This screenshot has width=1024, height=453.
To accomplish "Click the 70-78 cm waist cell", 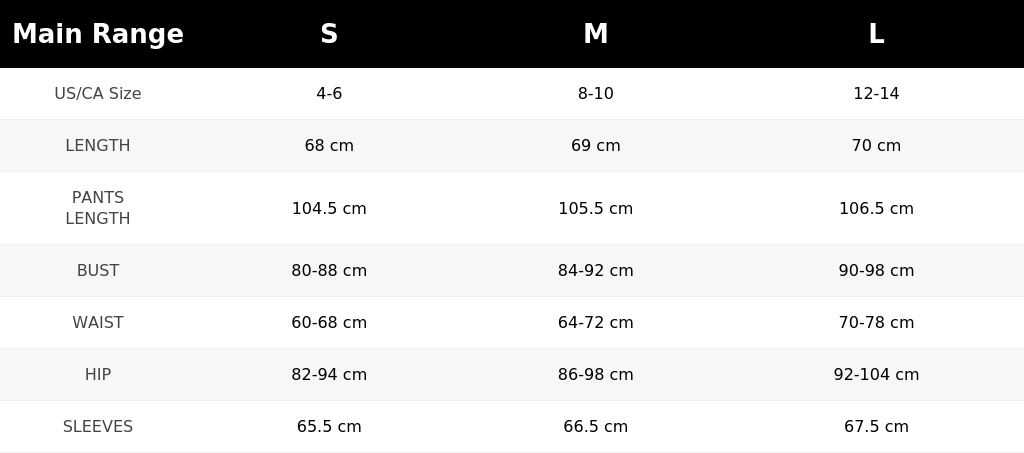I will (x=876, y=322).
